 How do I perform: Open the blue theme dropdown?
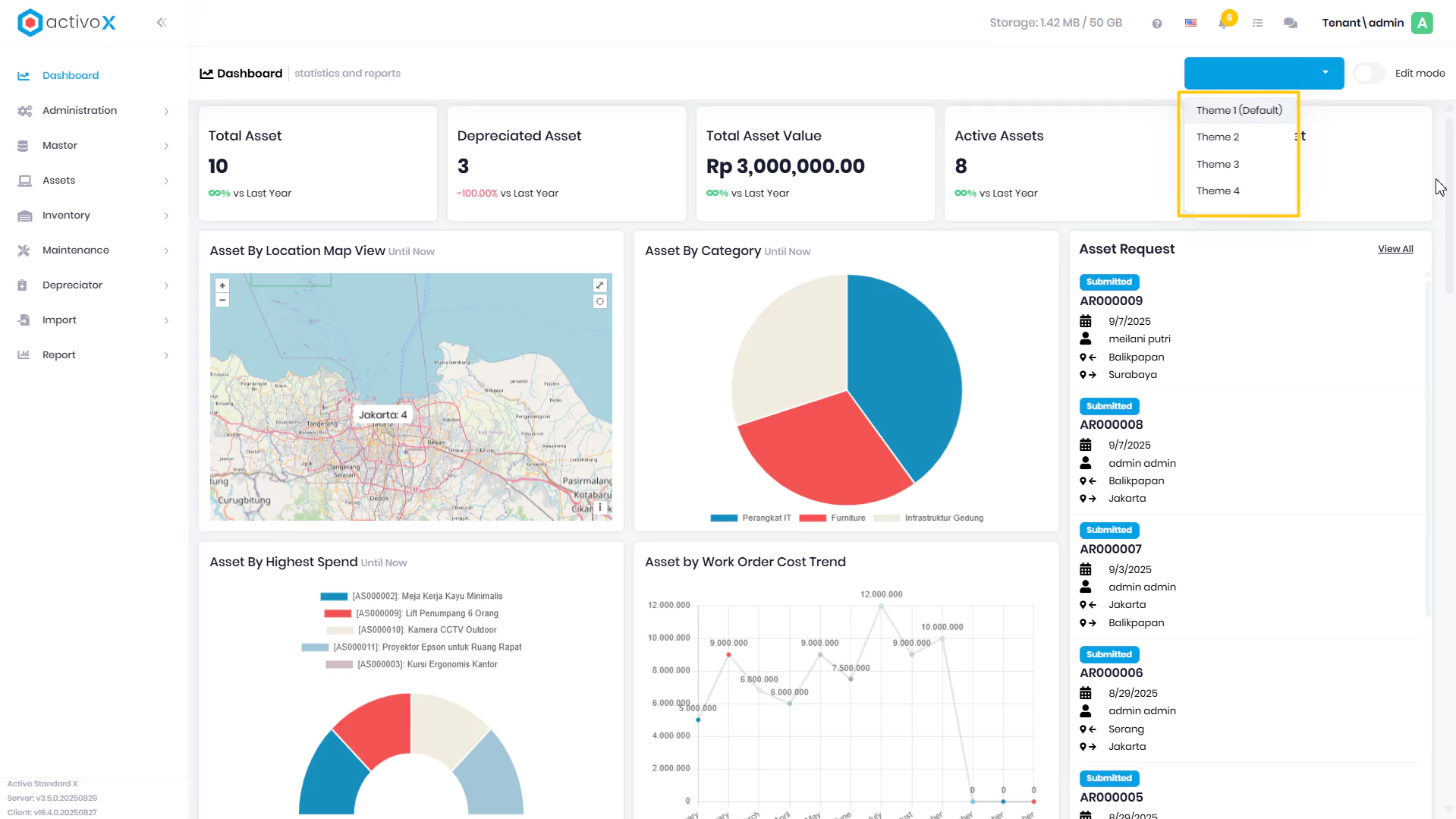point(1264,73)
